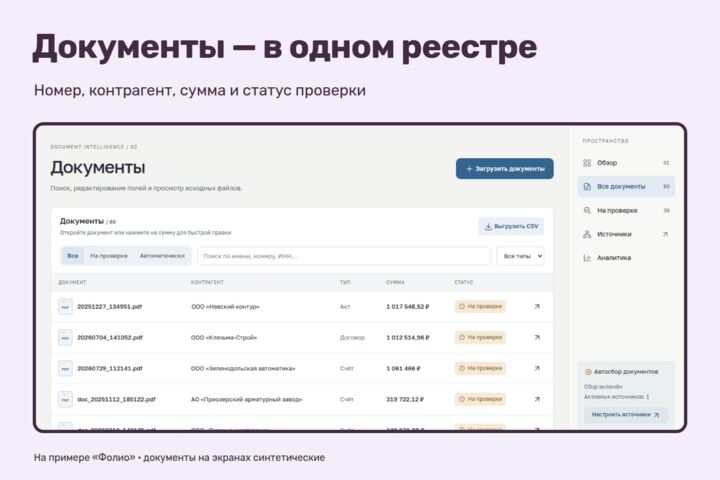Click the На проверке magnifier icon in sidebar
720x480 pixels.
(587, 210)
